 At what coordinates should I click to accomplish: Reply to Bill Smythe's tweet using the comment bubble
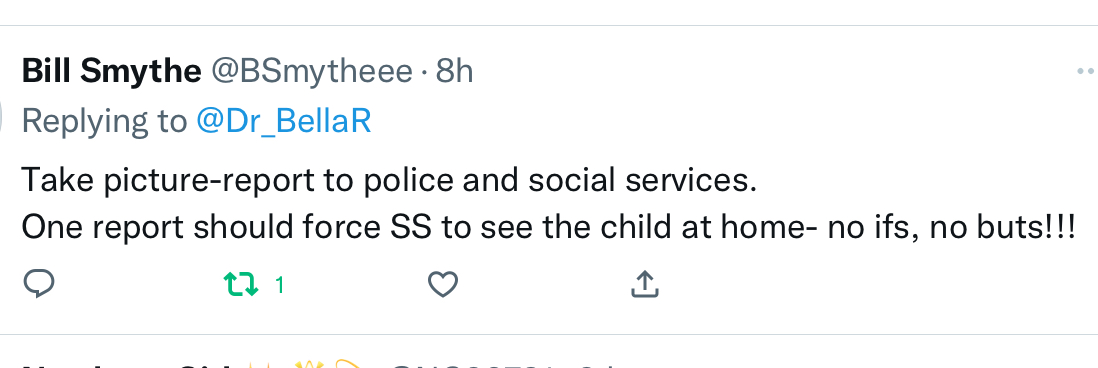click(39, 284)
